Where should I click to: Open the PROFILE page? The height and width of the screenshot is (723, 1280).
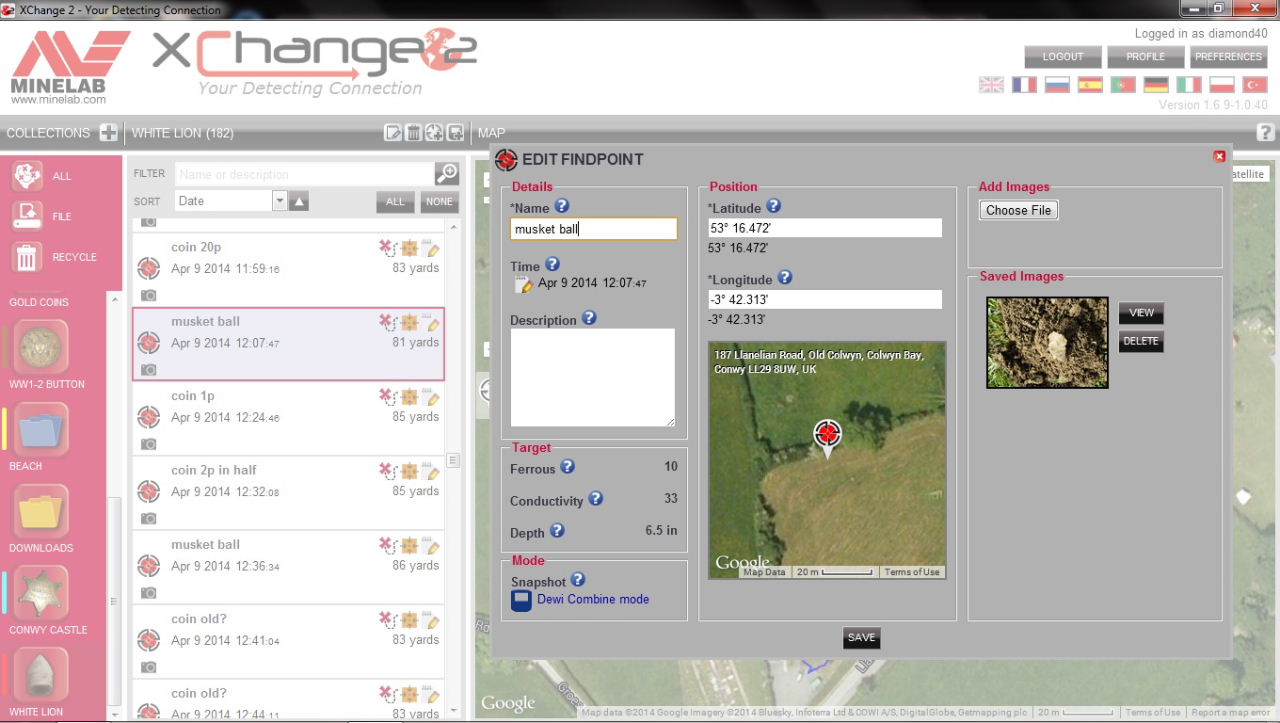[1146, 57]
